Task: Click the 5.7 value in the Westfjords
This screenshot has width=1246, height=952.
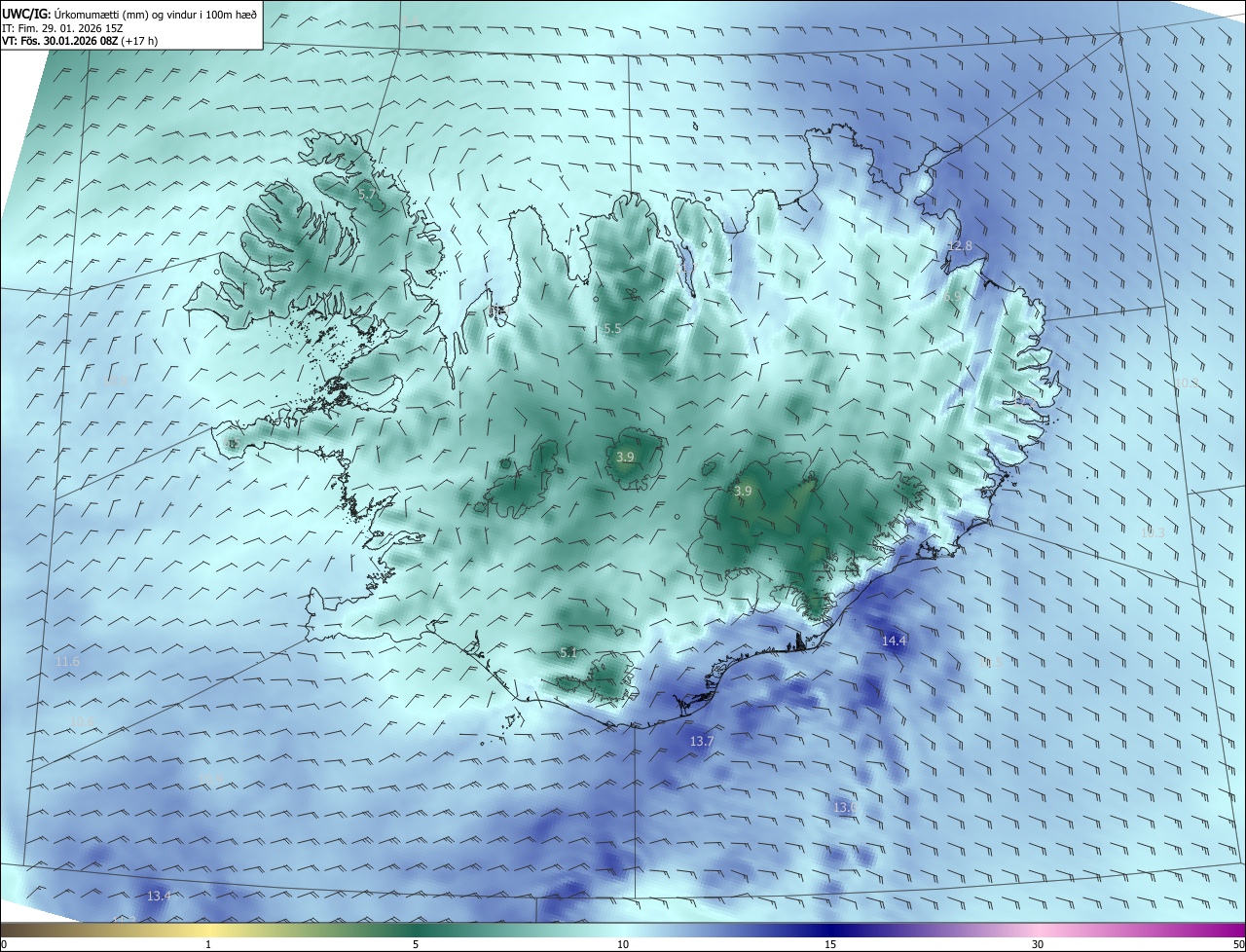Action: [x=367, y=195]
